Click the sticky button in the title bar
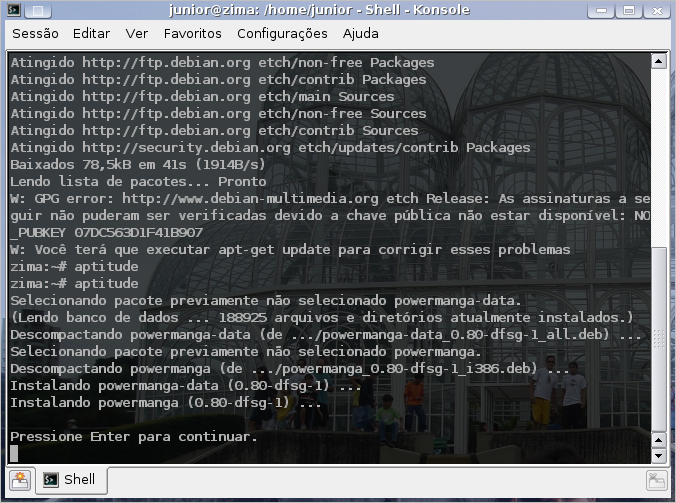 pyautogui.click(x=38, y=10)
